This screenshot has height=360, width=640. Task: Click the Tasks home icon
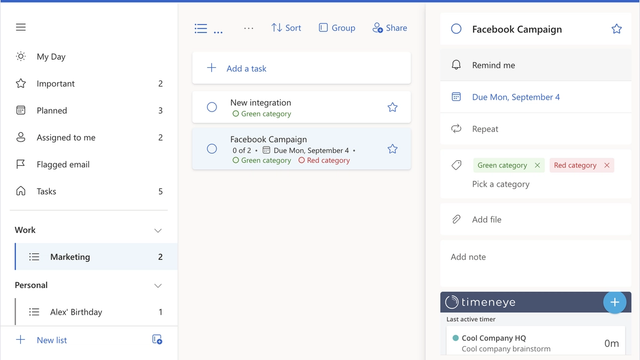pyautogui.click(x=21, y=191)
